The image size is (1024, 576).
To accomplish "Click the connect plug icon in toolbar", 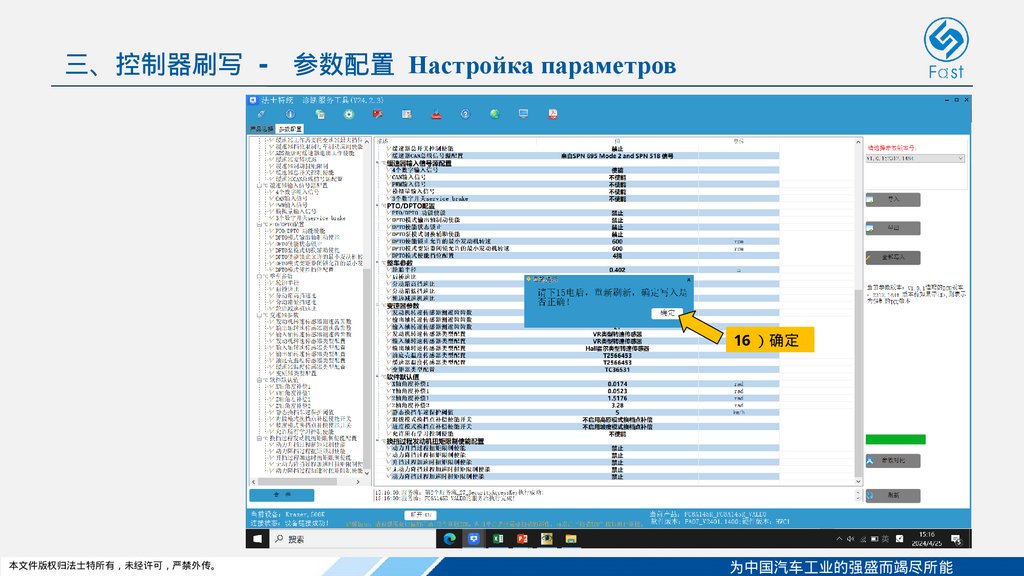I will pyautogui.click(x=261, y=114).
